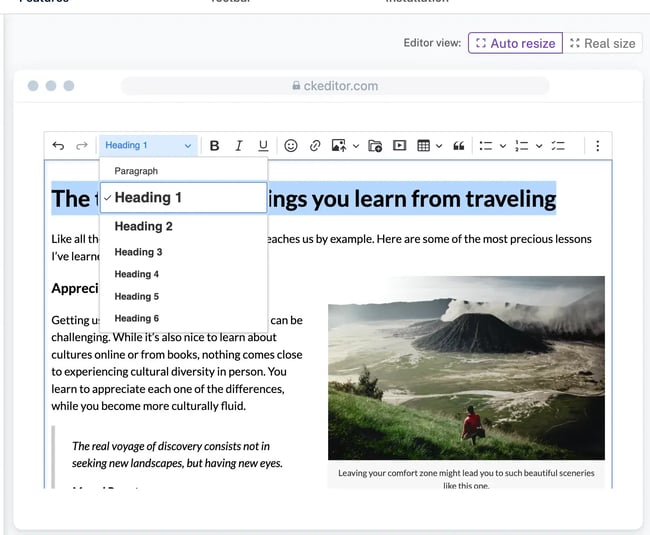Viewport: 650px width, 535px height.
Task: Apply numbered list
Action: 521,145
